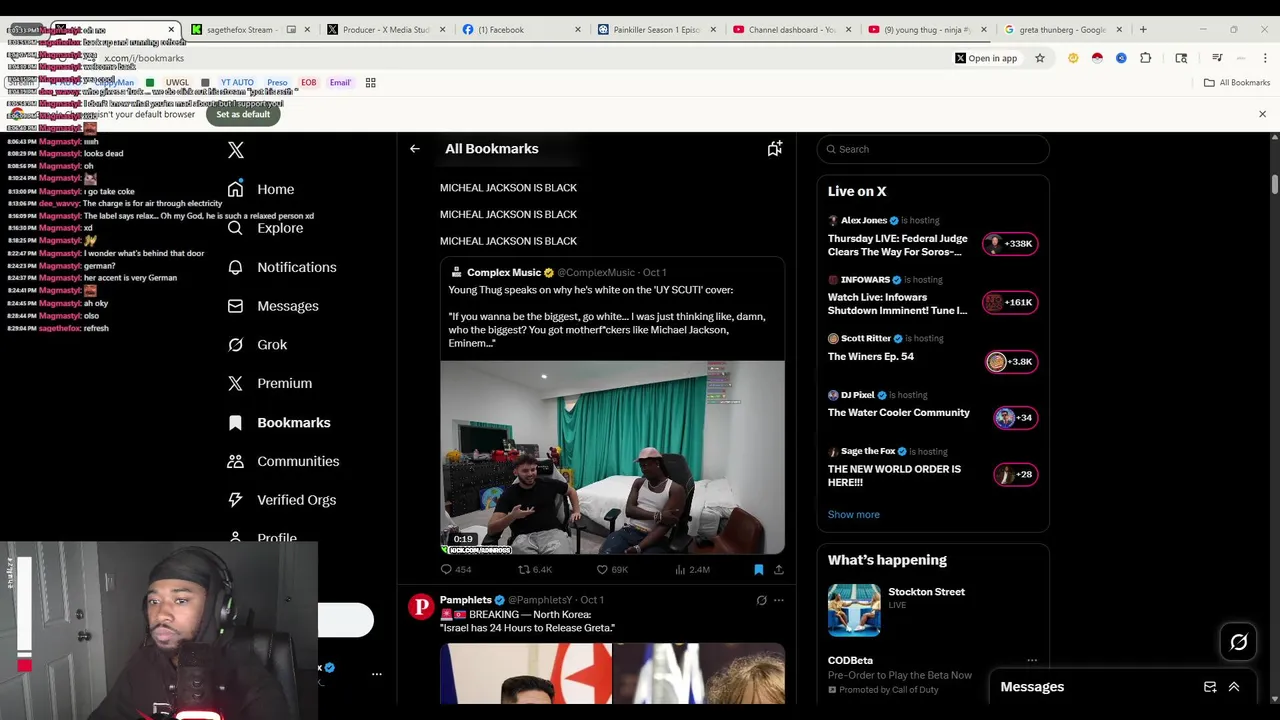Screen dimensions: 1280x720
Task: Open the more options on Pamphlets post
Action: tap(778, 600)
